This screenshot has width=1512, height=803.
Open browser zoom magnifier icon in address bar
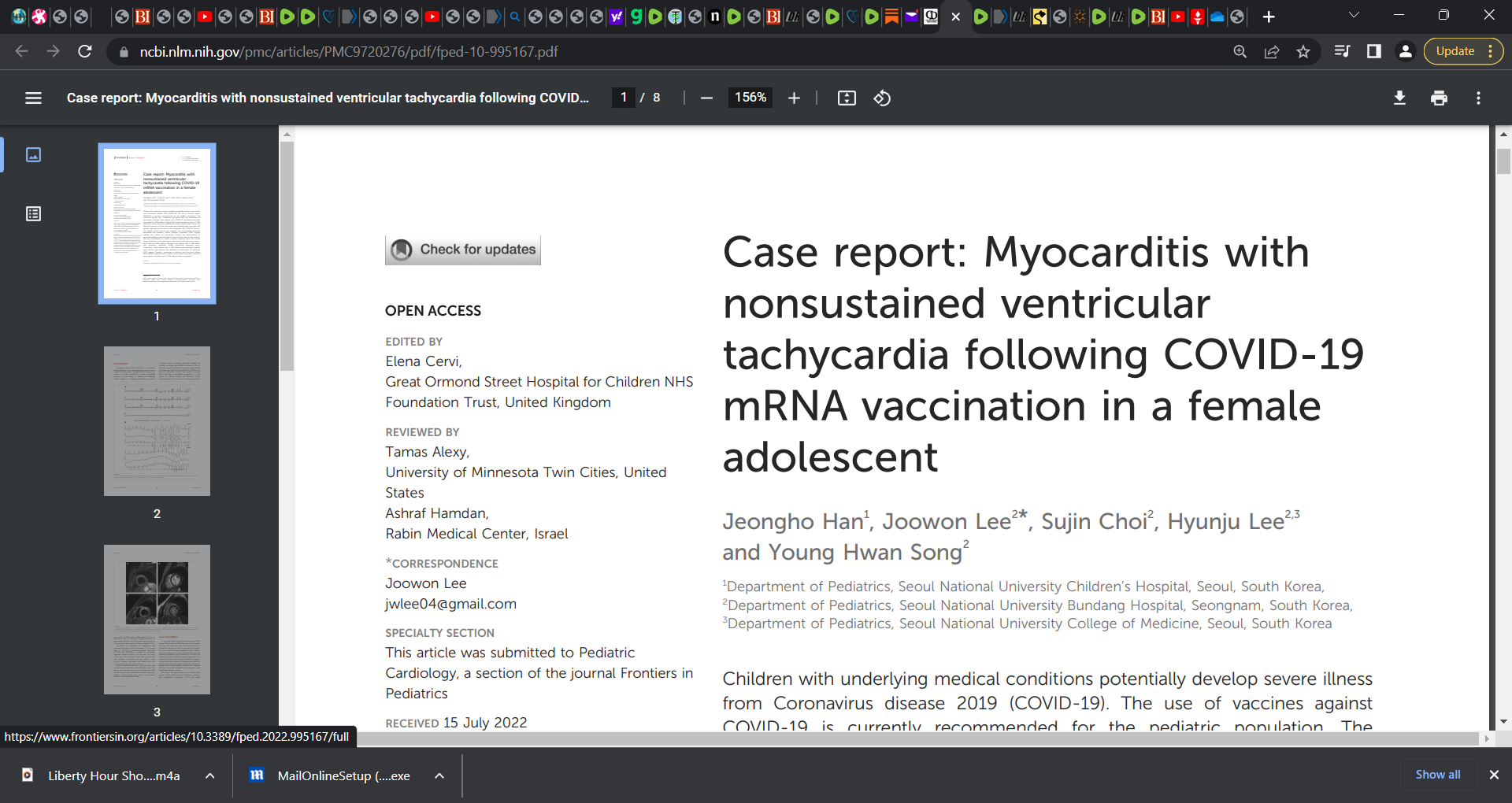pos(1240,51)
